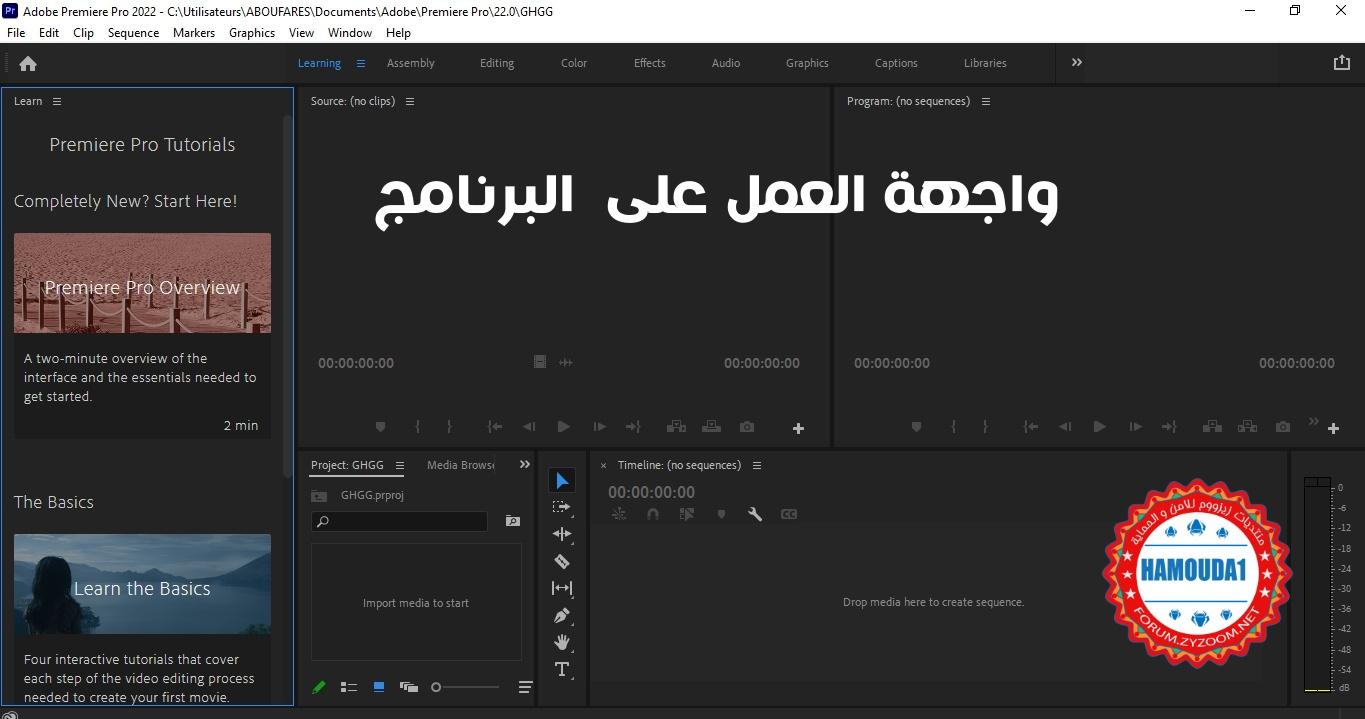1365x719 pixels.
Task: Show more workspaces overflow chevrons
Action: coord(1077,62)
